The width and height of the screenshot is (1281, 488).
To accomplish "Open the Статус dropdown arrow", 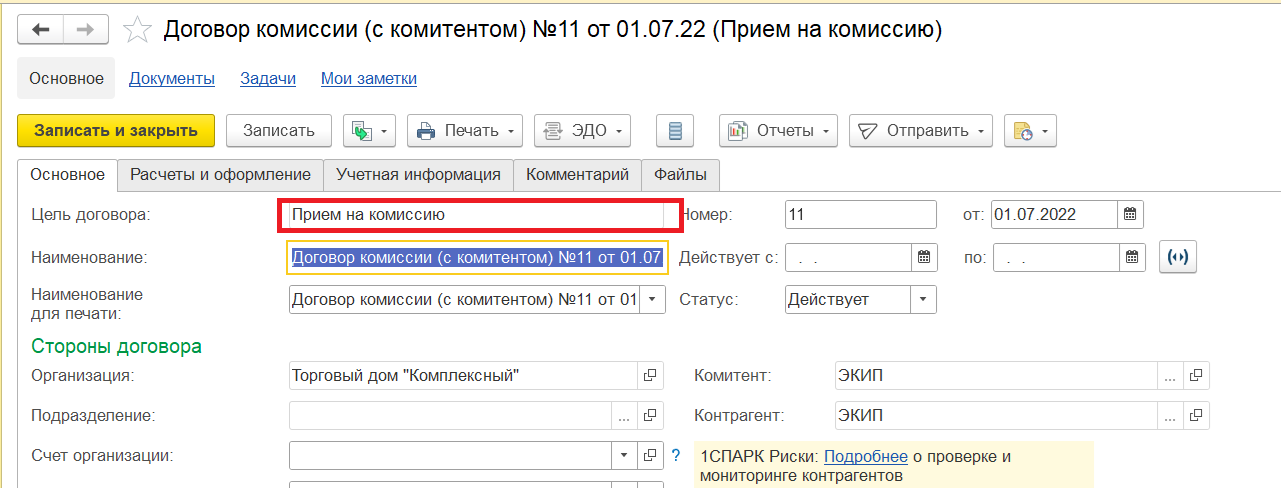I will point(924,299).
